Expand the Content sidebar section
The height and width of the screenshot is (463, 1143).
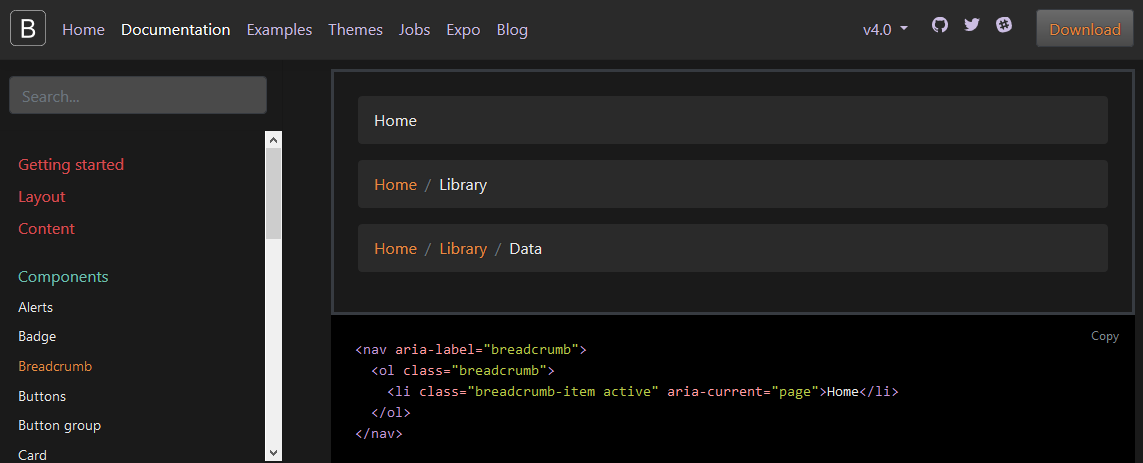[47, 229]
